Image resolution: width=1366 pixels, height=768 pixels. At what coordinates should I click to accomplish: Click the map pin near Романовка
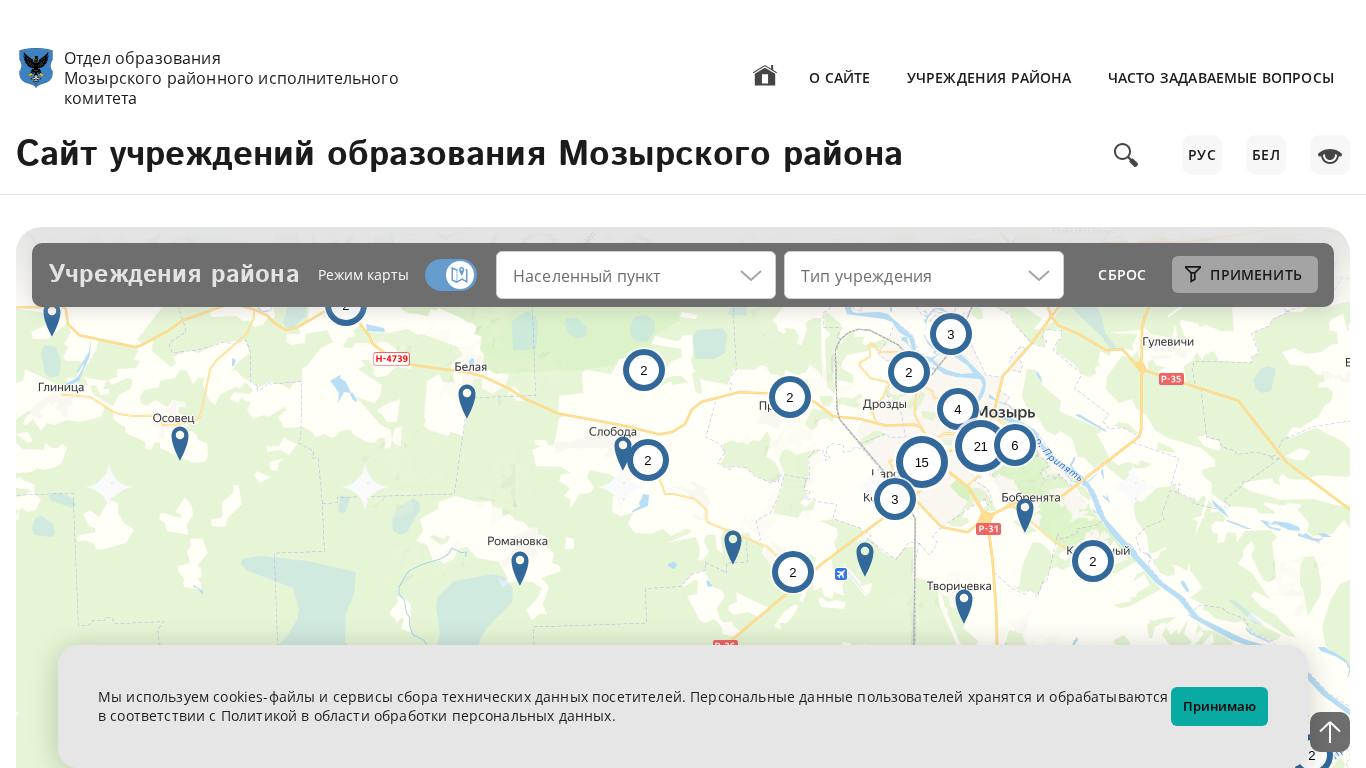click(x=520, y=566)
